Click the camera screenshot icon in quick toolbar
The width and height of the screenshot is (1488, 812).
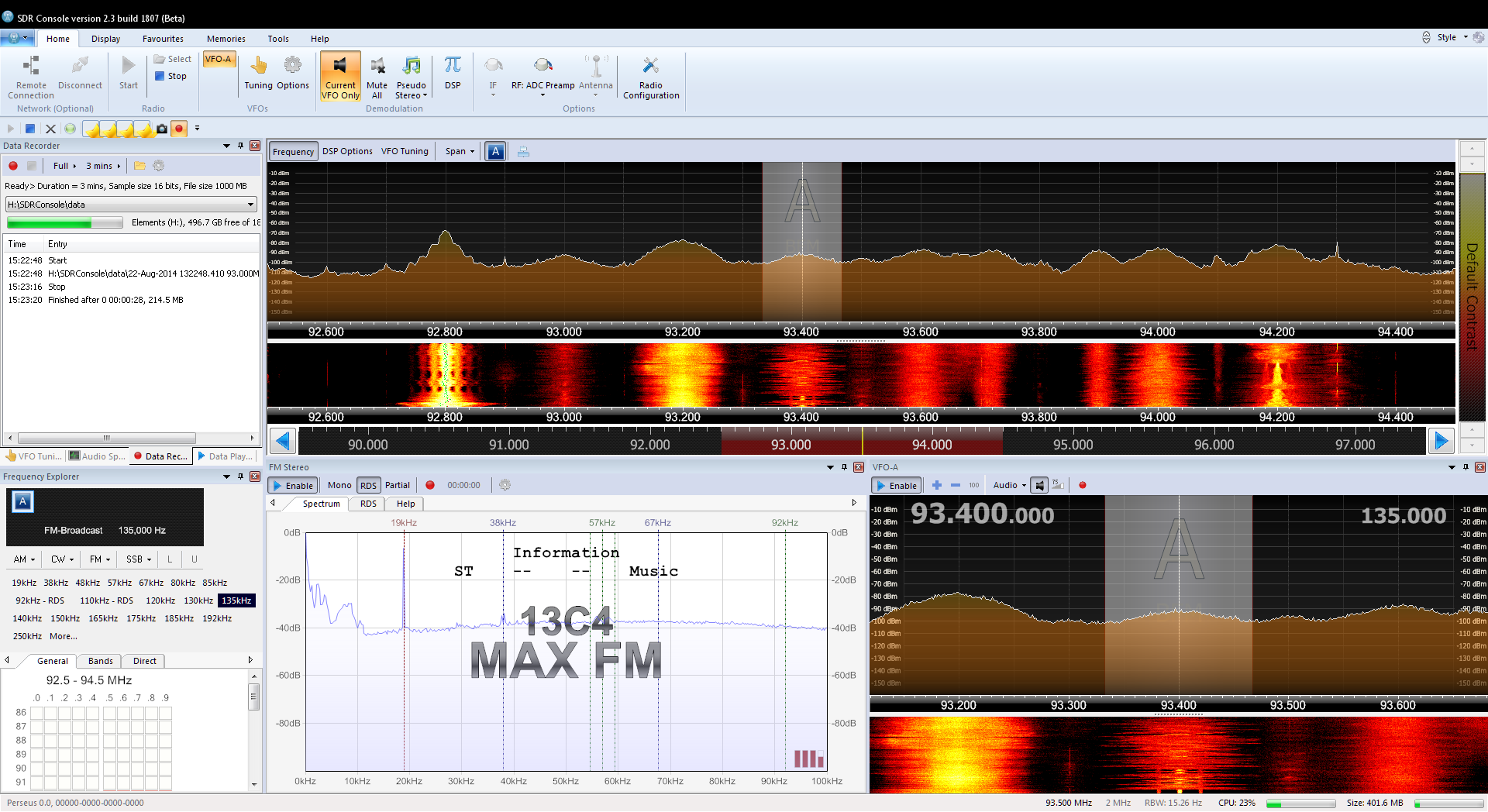pos(162,129)
